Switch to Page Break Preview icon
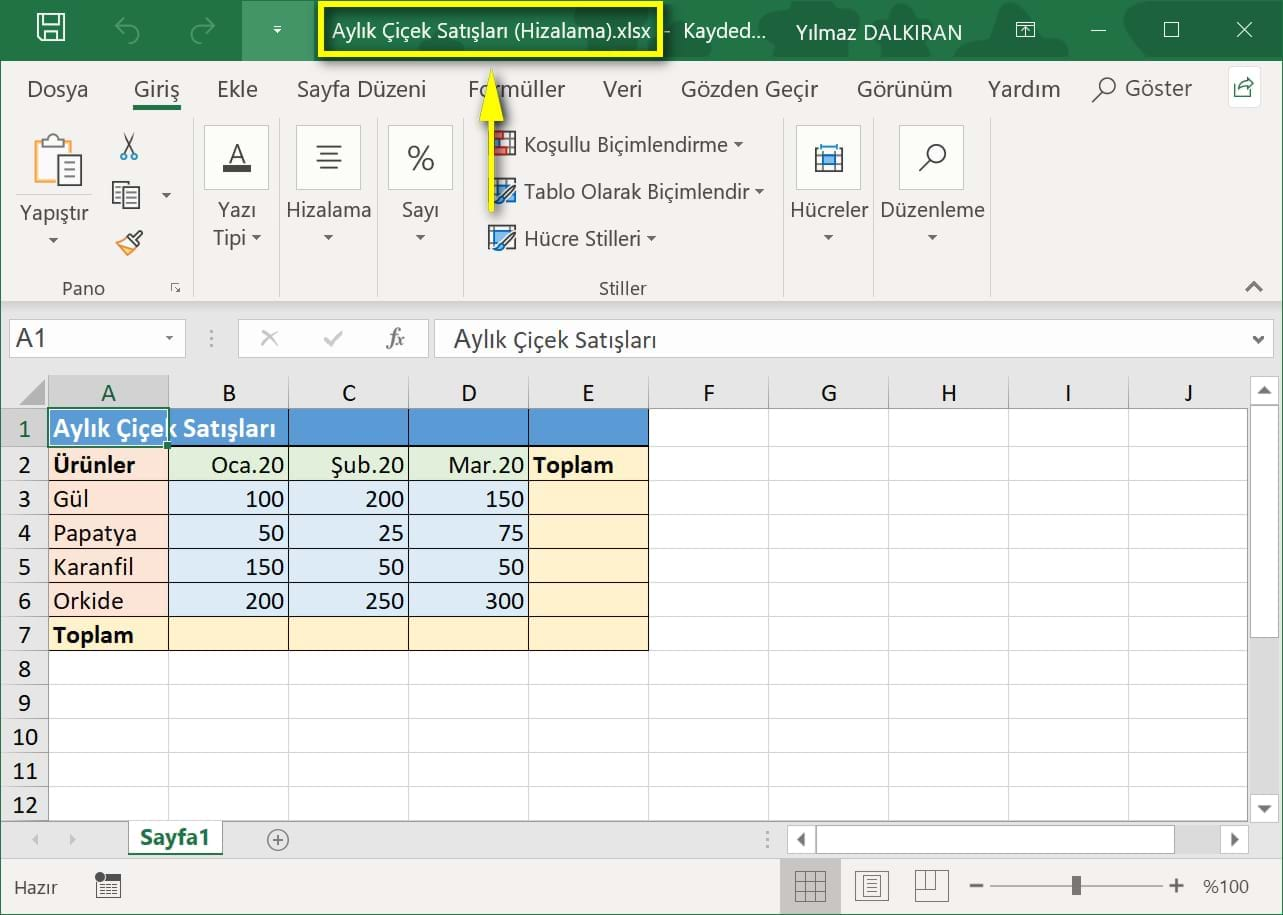The height and width of the screenshot is (915, 1283). pyautogui.click(x=930, y=886)
